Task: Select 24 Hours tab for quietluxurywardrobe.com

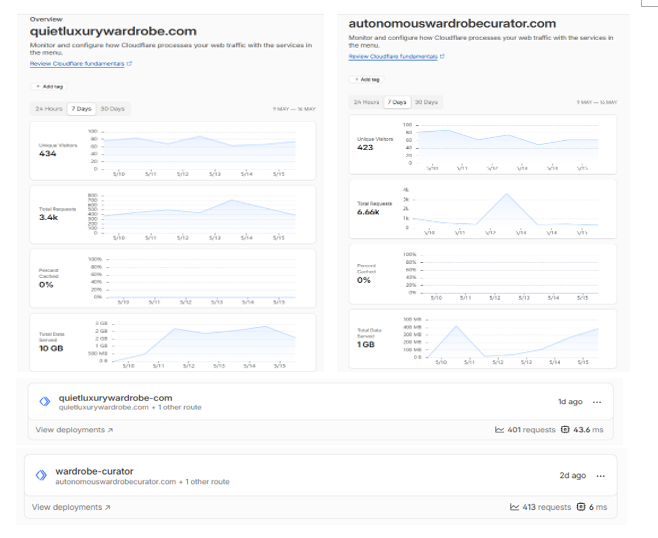Action: point(49,109)
